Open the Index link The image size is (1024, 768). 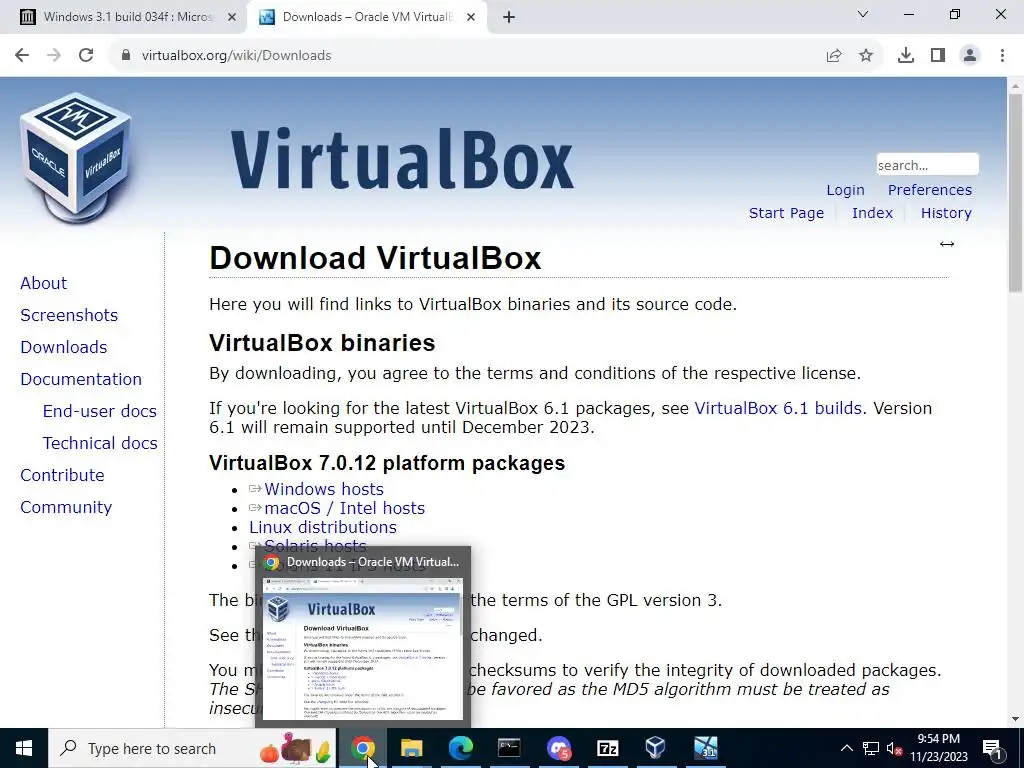click(872, 213)
